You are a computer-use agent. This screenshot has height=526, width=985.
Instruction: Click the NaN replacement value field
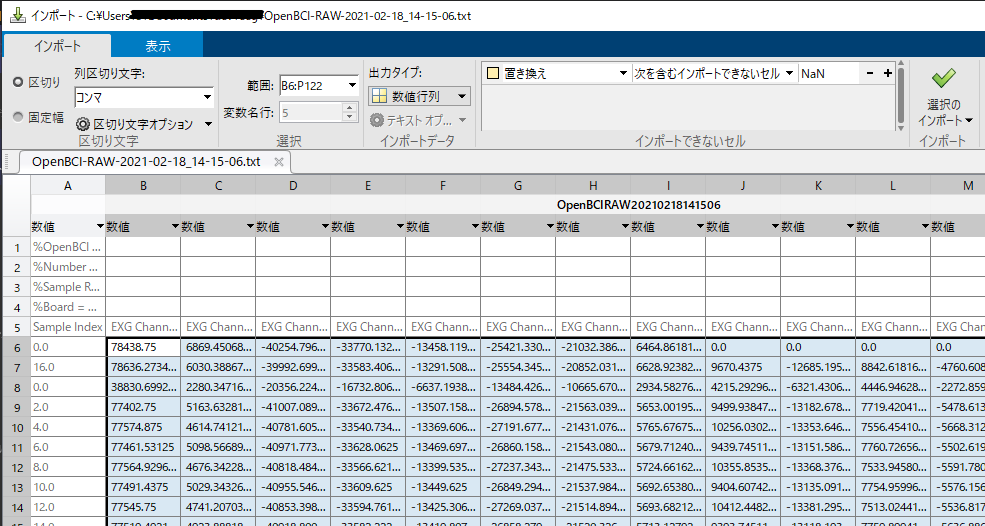coord(829,74)
